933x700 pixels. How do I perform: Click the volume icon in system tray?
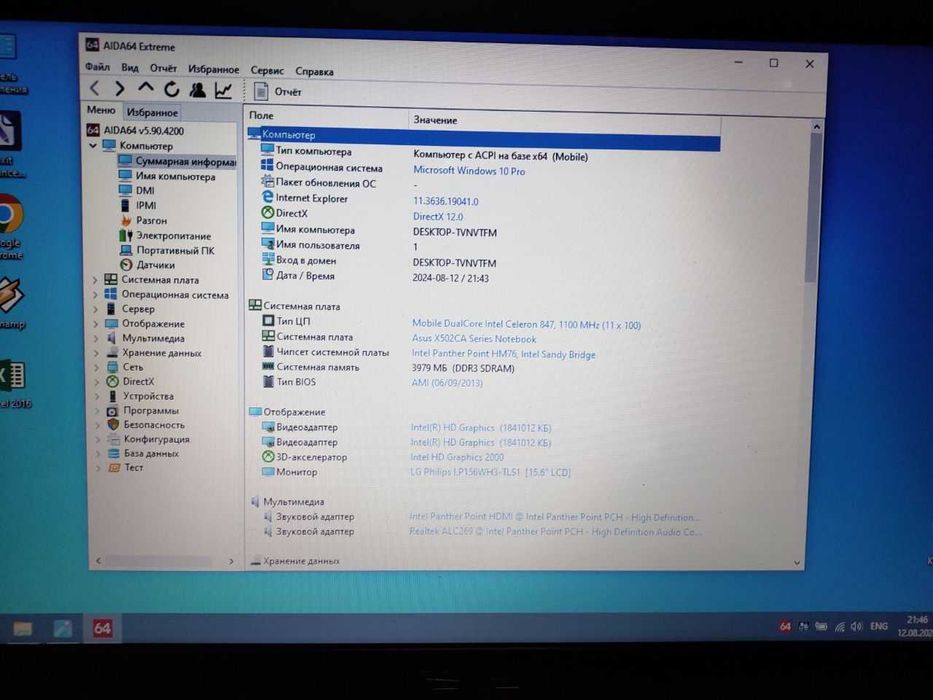(x=856, y=626)
